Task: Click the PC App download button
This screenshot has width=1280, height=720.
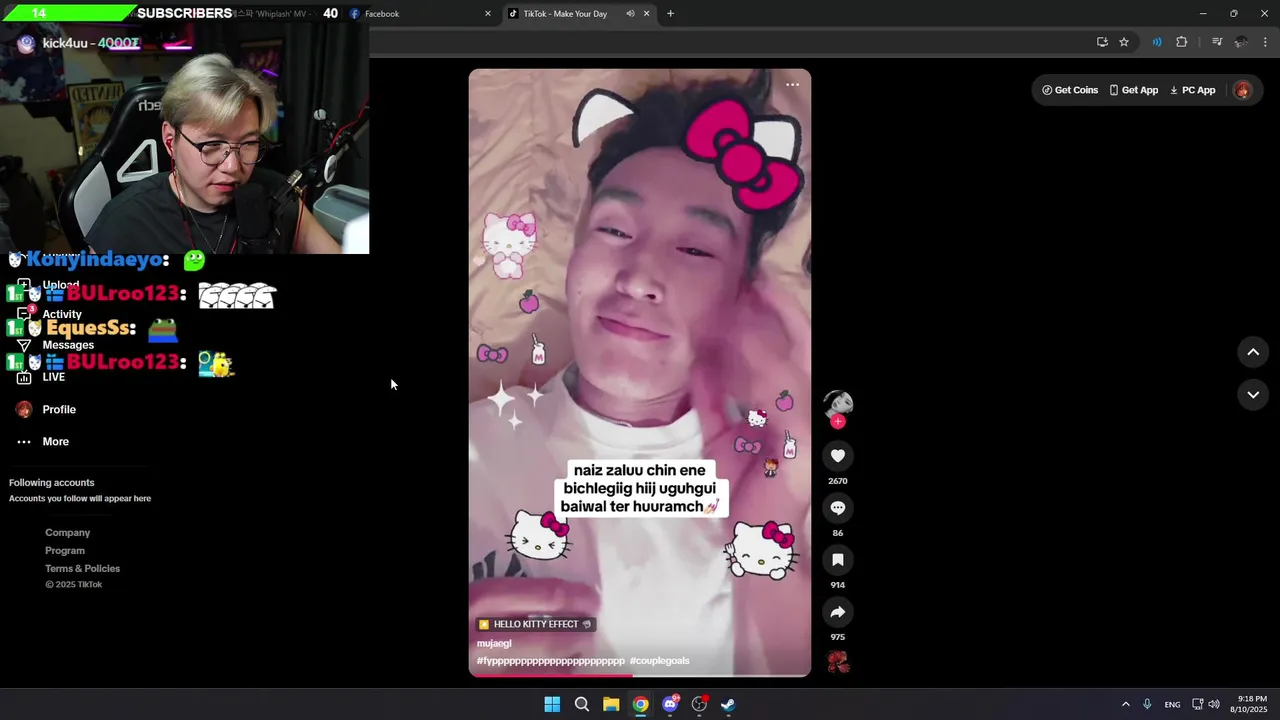Action: pos(1192,90)
